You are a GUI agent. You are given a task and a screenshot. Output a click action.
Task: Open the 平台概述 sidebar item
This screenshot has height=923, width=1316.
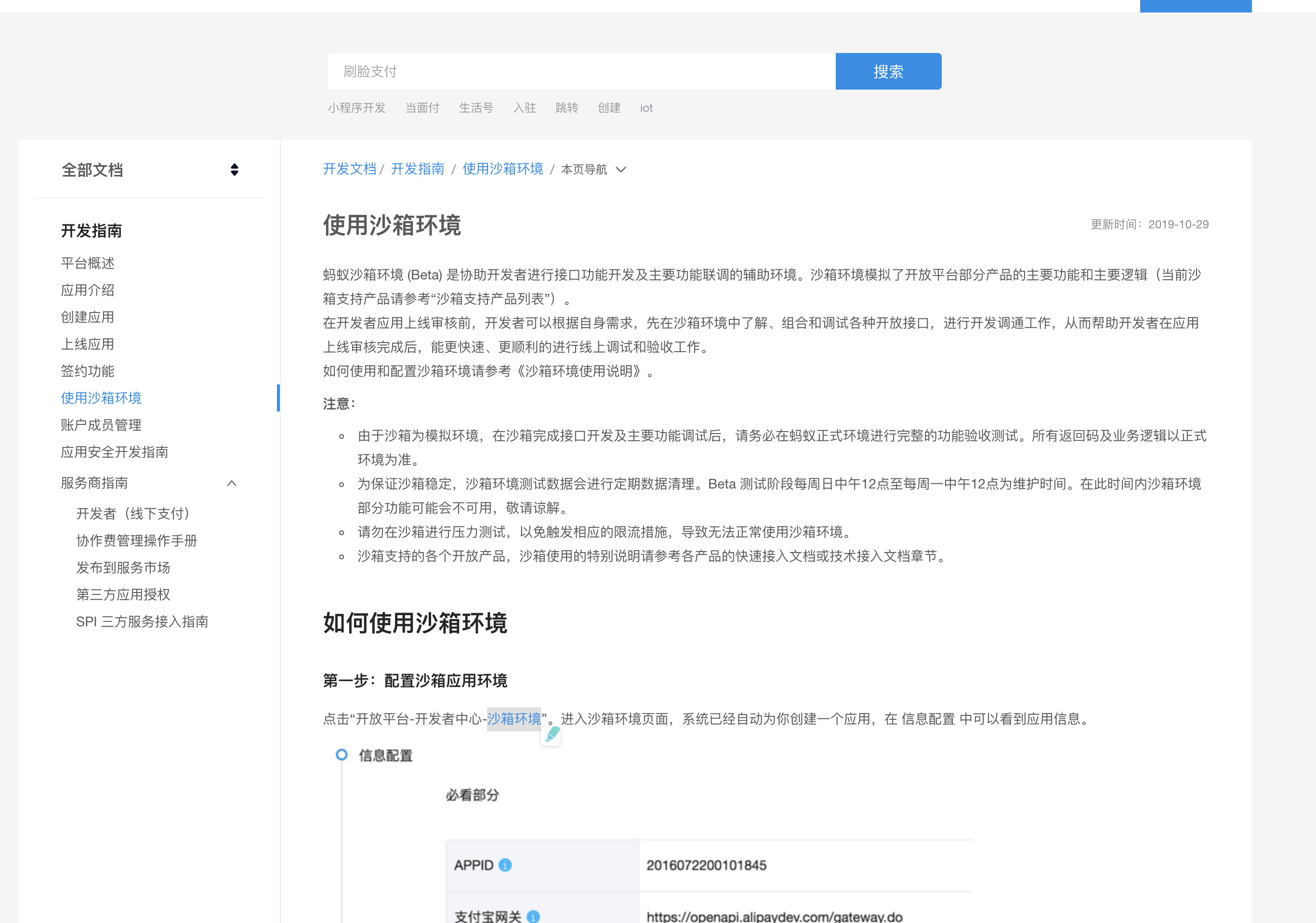(88, 263)
